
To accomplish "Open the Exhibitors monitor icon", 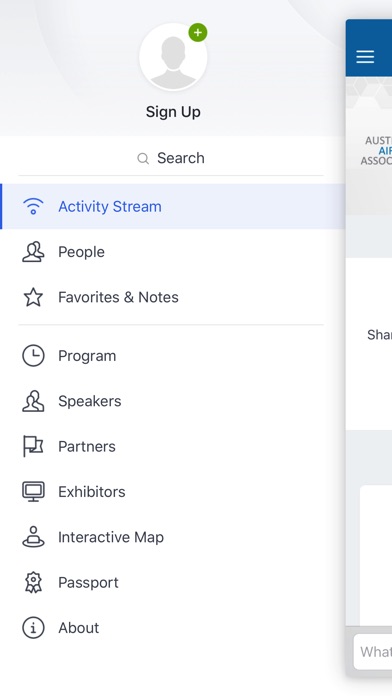I will 33,491.
